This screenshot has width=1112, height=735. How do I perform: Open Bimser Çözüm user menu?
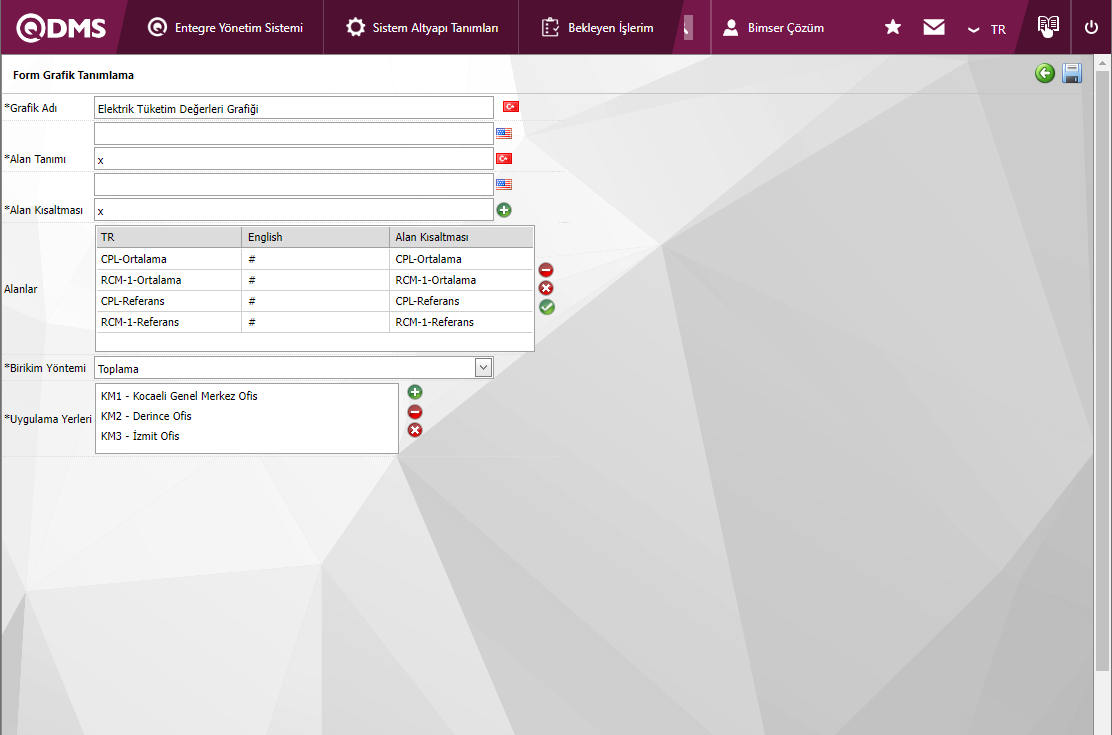(773, 28)
